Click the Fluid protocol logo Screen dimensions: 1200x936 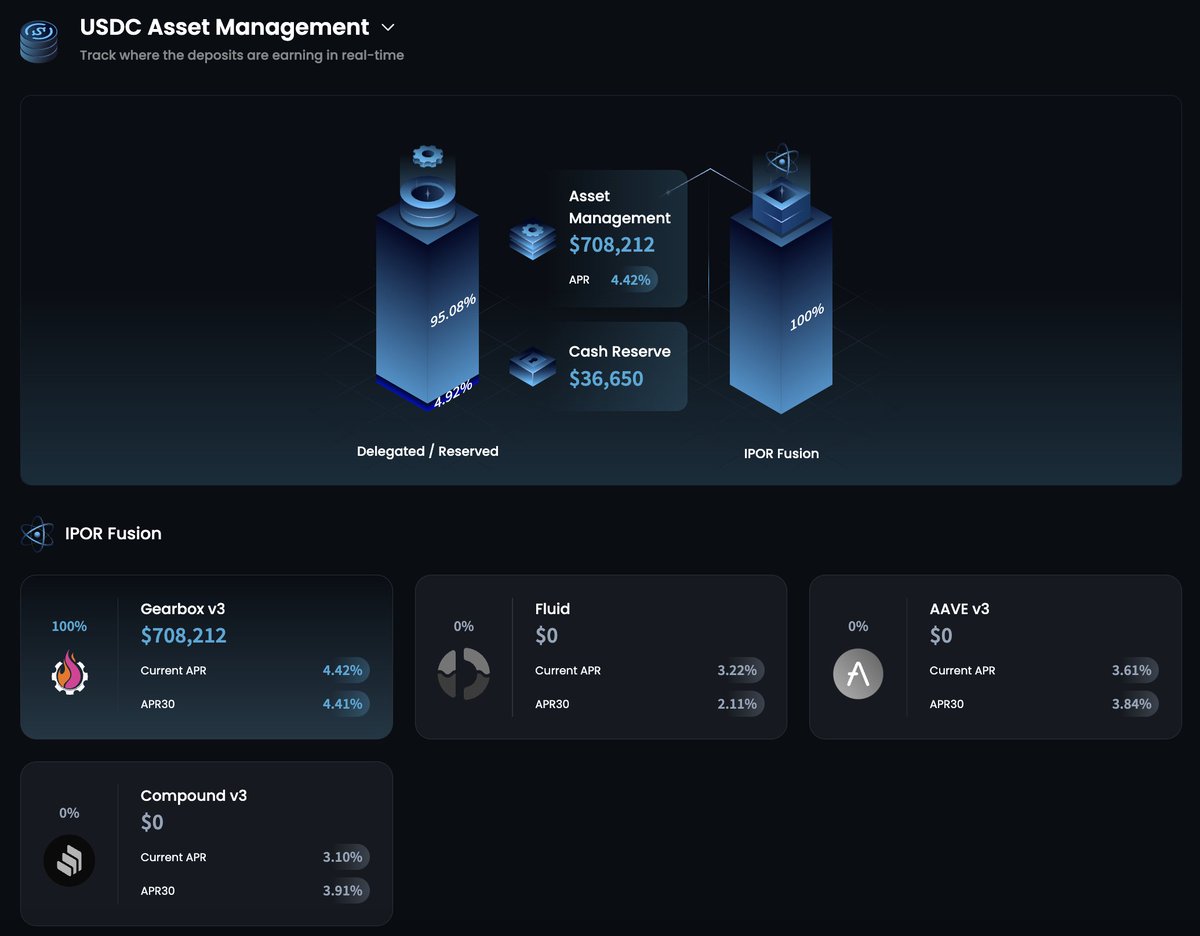point(463,673)
